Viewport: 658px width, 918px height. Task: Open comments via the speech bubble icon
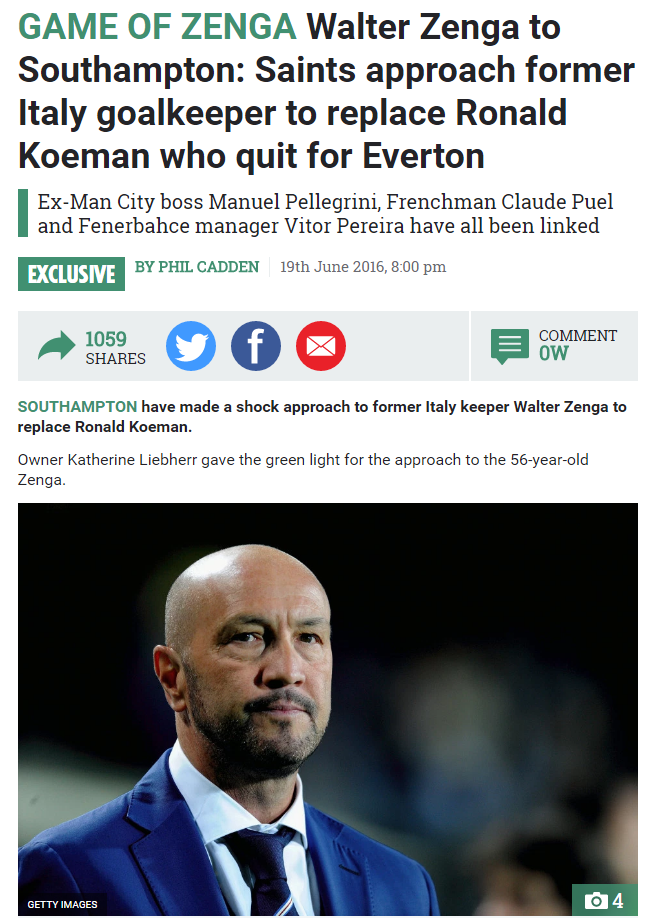point(510,346)
